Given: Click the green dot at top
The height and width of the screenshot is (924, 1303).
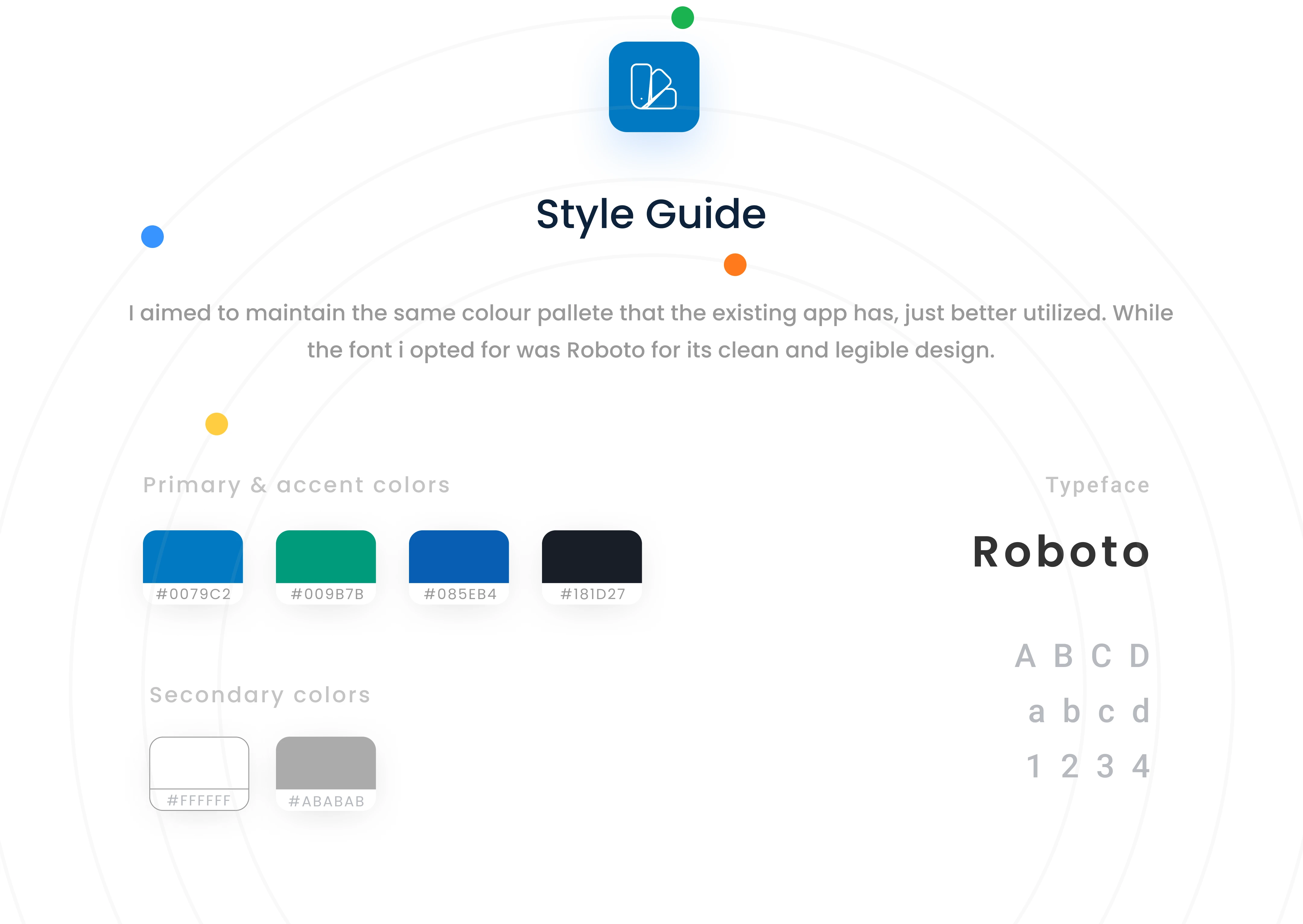Looking at the screenshot, I should pyautogui.click(x=682, y=17).
